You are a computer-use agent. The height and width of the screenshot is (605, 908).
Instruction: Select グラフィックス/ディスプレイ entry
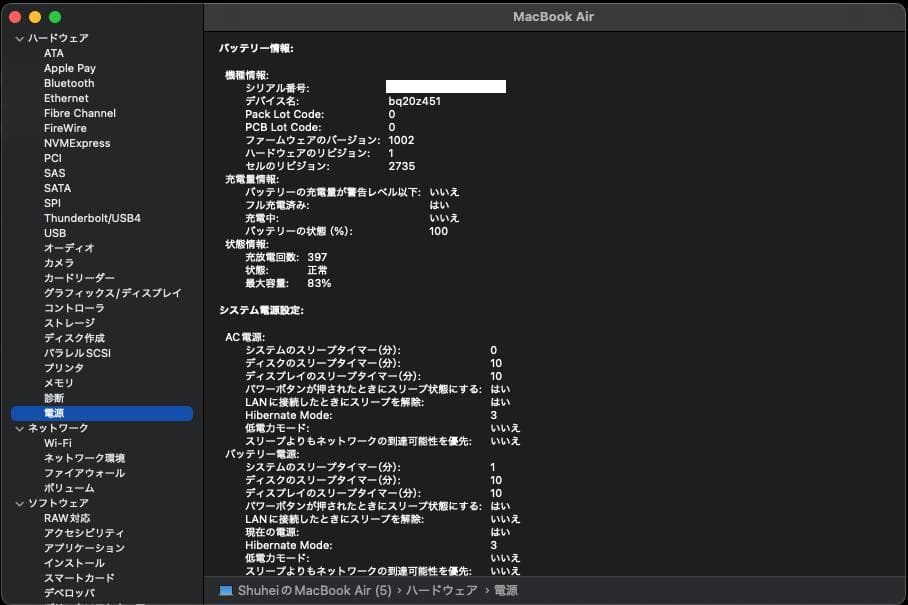point(112,294)
